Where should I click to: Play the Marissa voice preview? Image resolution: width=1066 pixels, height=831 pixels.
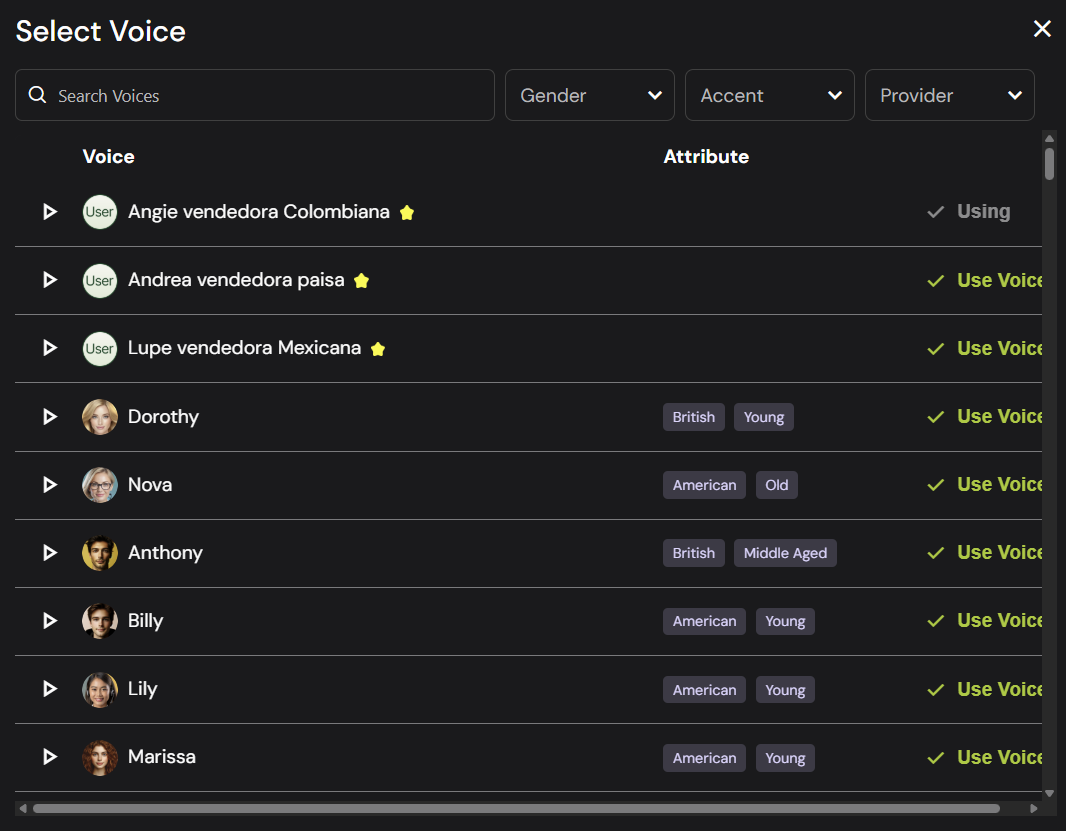[x=50, y=757]
